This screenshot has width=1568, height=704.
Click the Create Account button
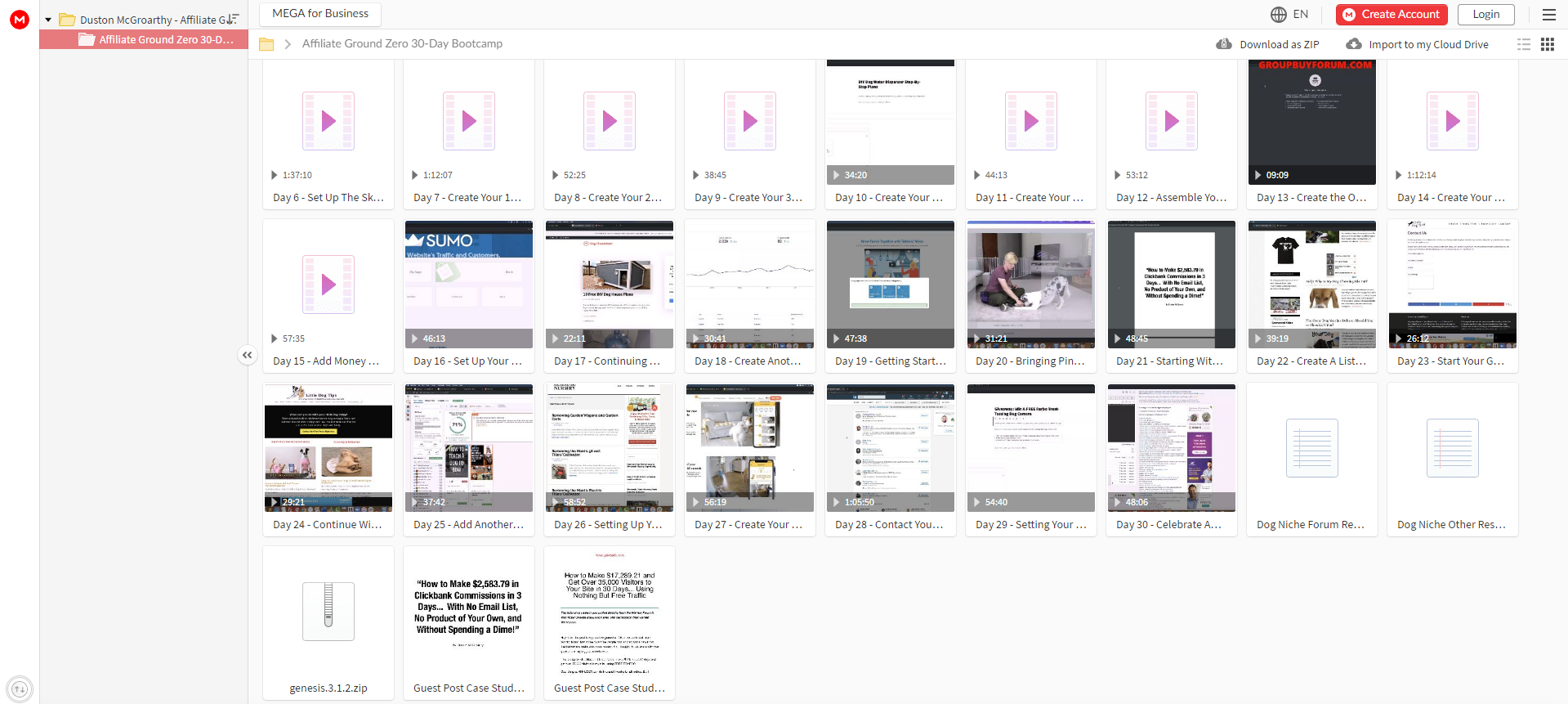tap(1392, 14)
